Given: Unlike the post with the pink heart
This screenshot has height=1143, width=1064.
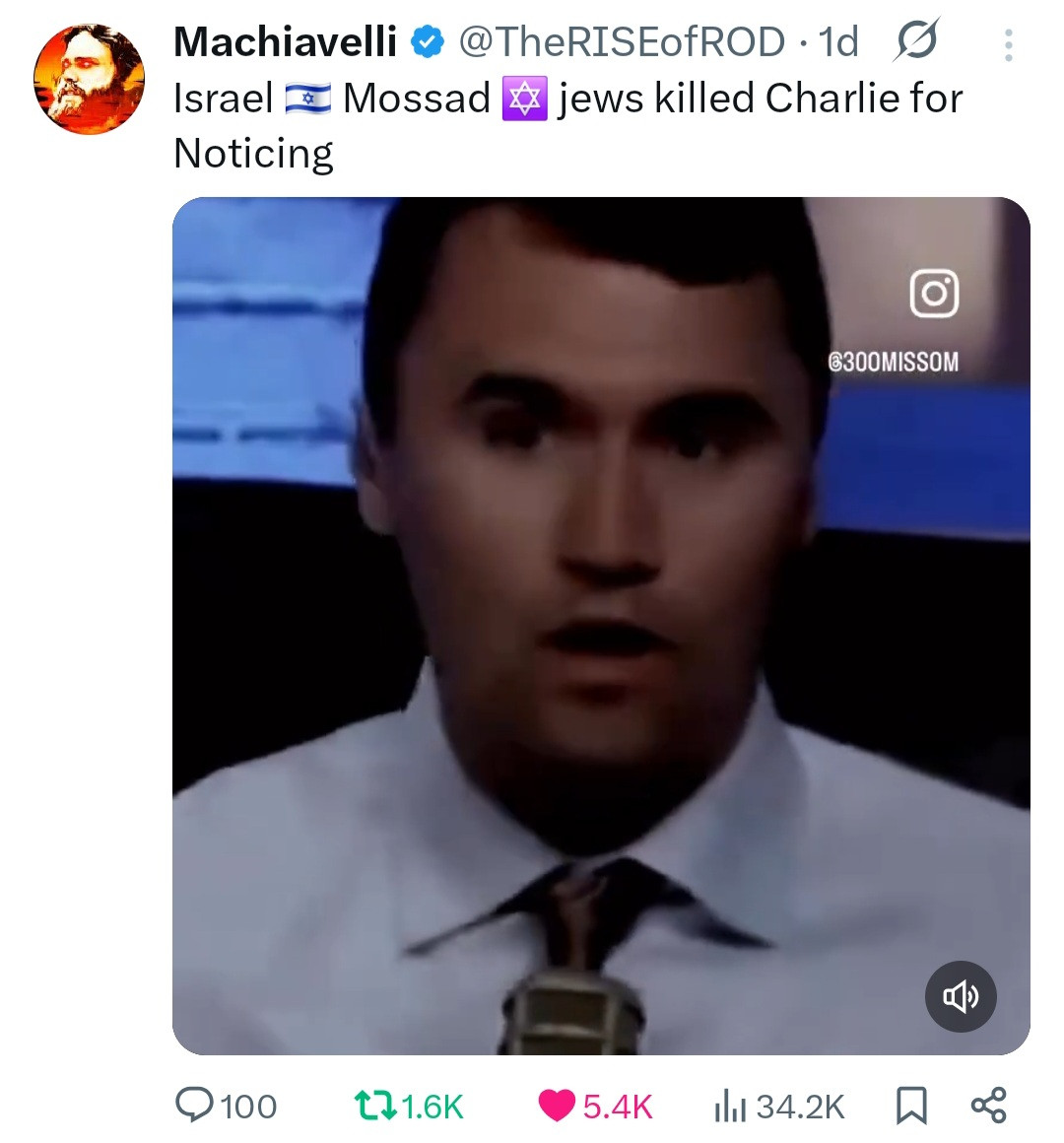Looking at the screenshot, I should point(557,1106).
